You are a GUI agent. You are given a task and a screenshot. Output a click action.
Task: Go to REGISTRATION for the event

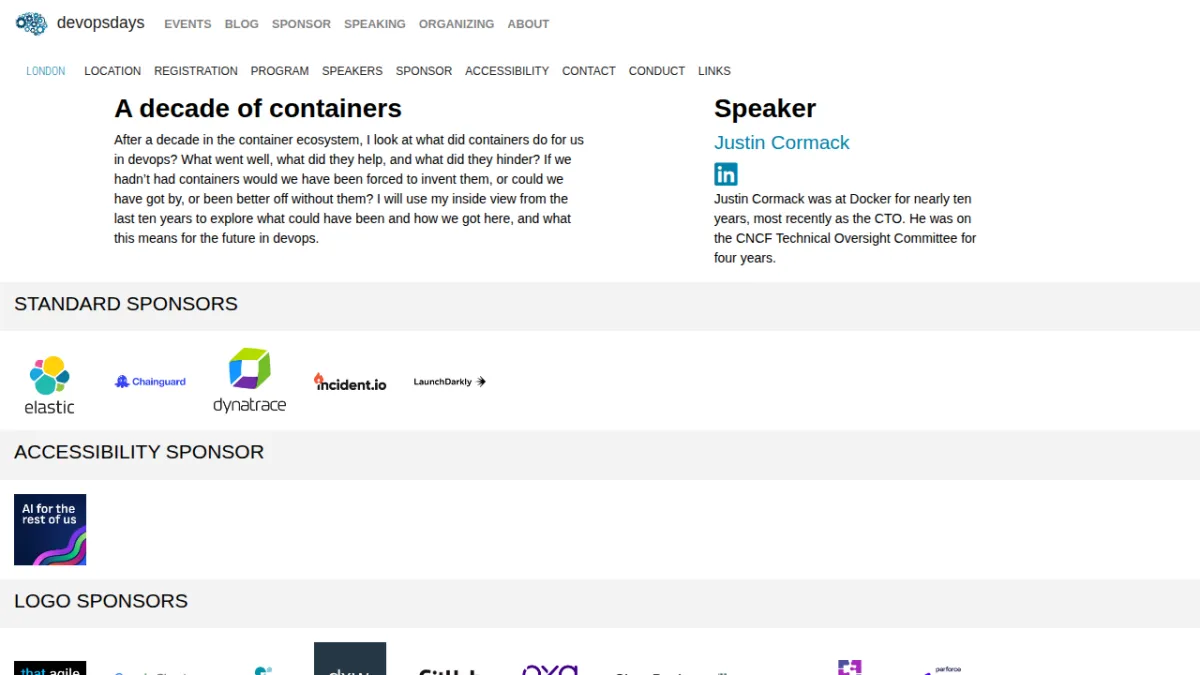click(196, 71)
